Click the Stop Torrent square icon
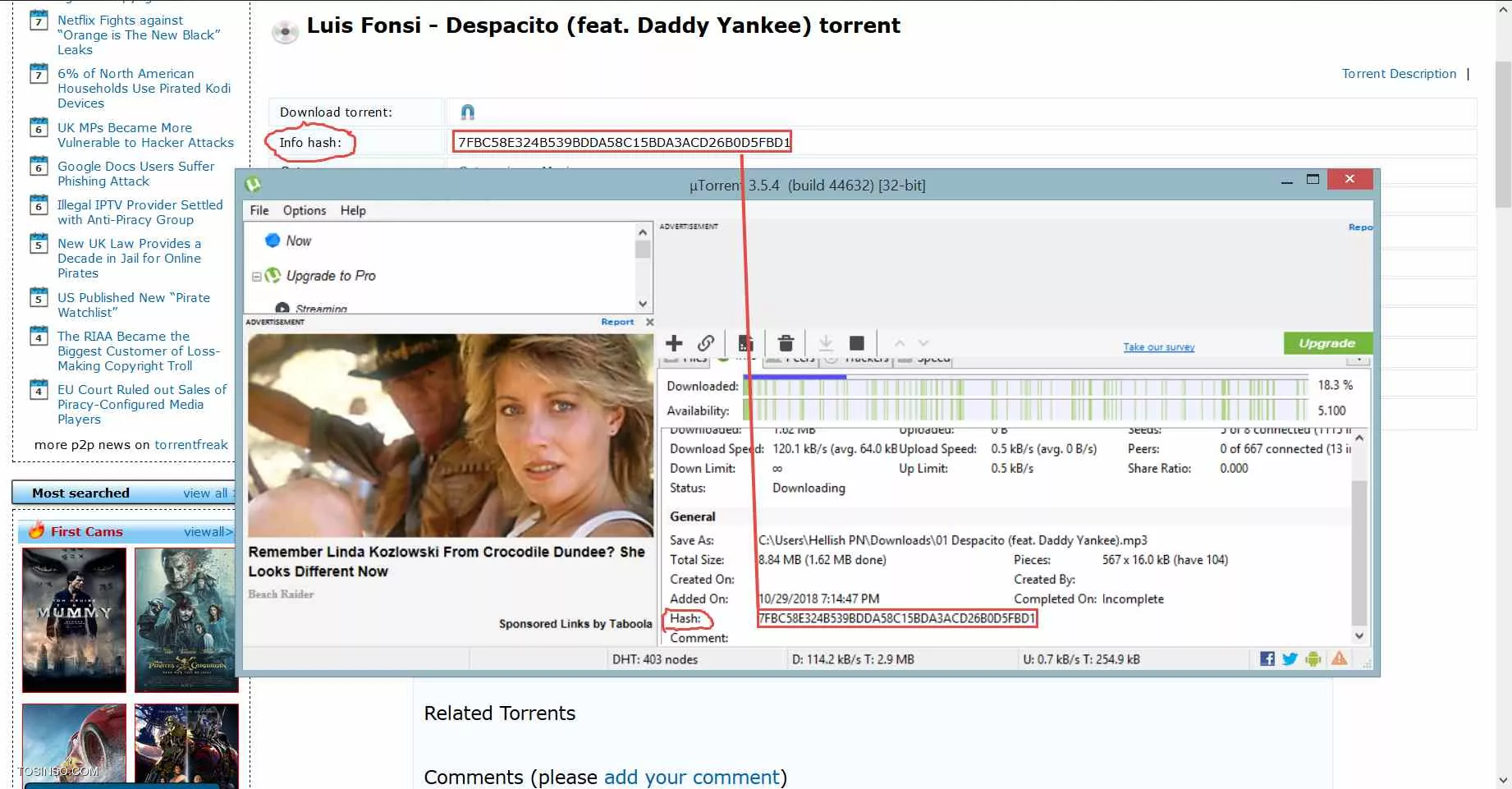This screenshot has height=789, width=1512. [857, 343]
